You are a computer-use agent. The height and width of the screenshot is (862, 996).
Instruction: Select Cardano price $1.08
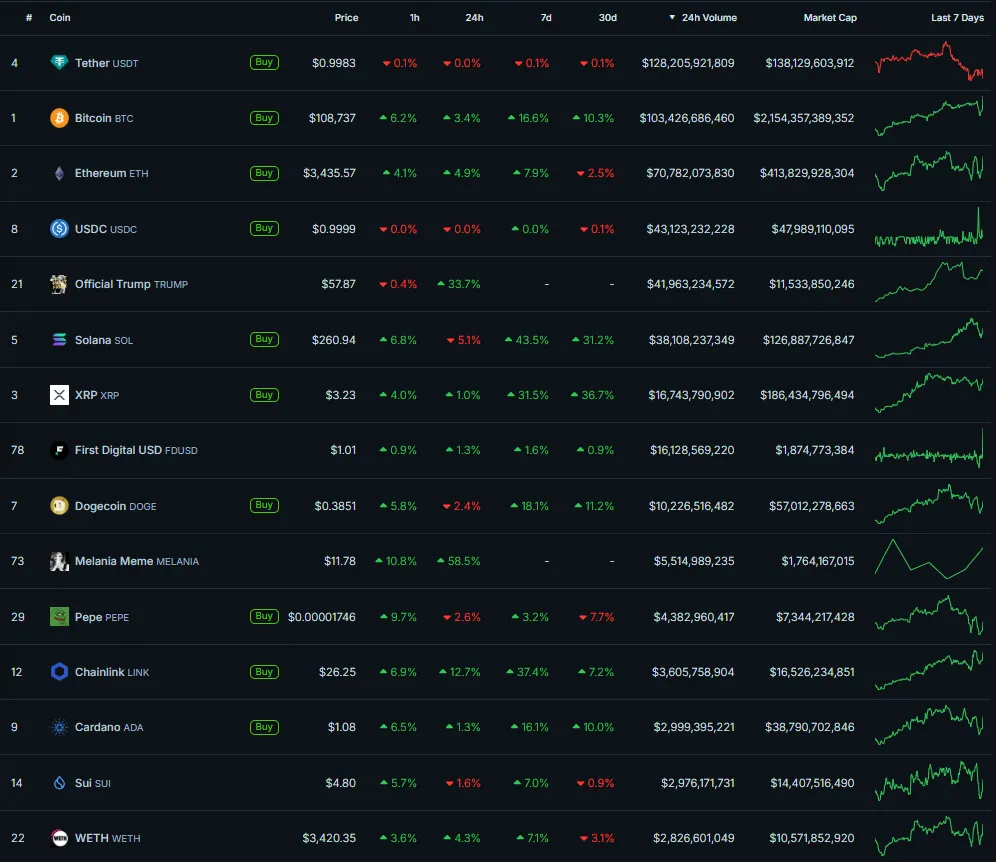pyautogui.click(x=342, y=727)
